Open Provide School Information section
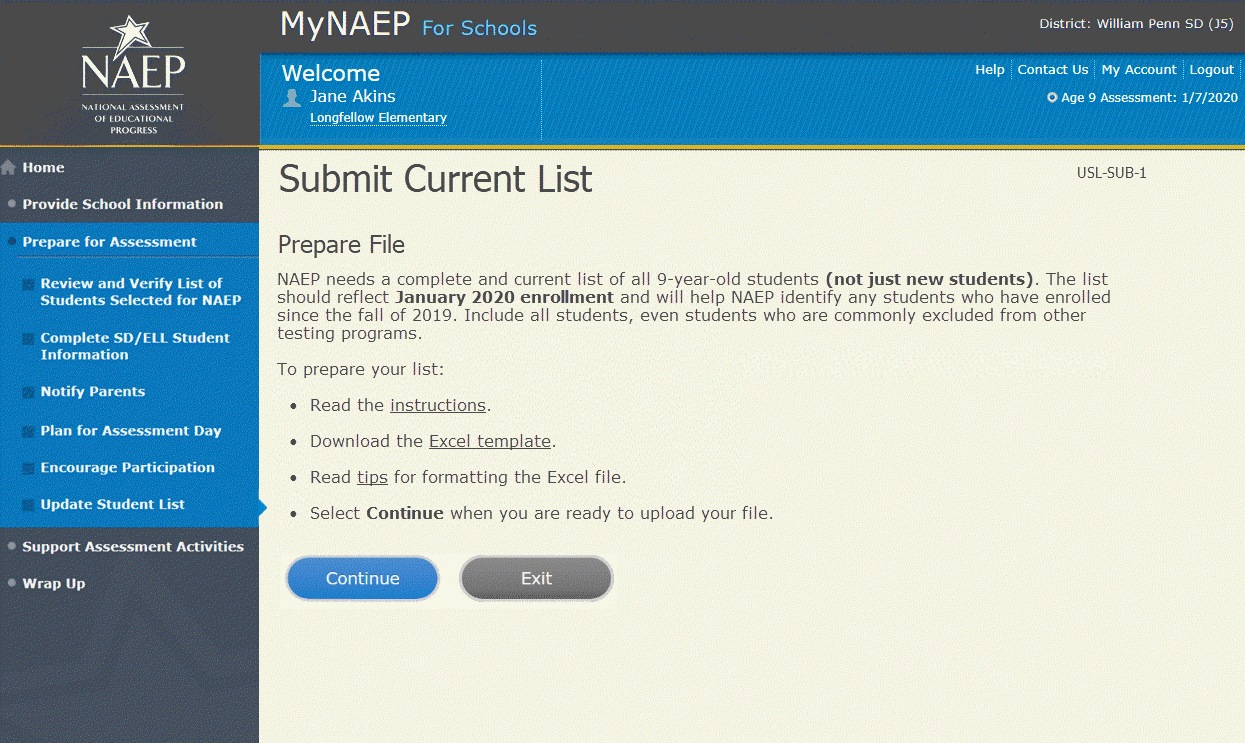 coord(123,204)
